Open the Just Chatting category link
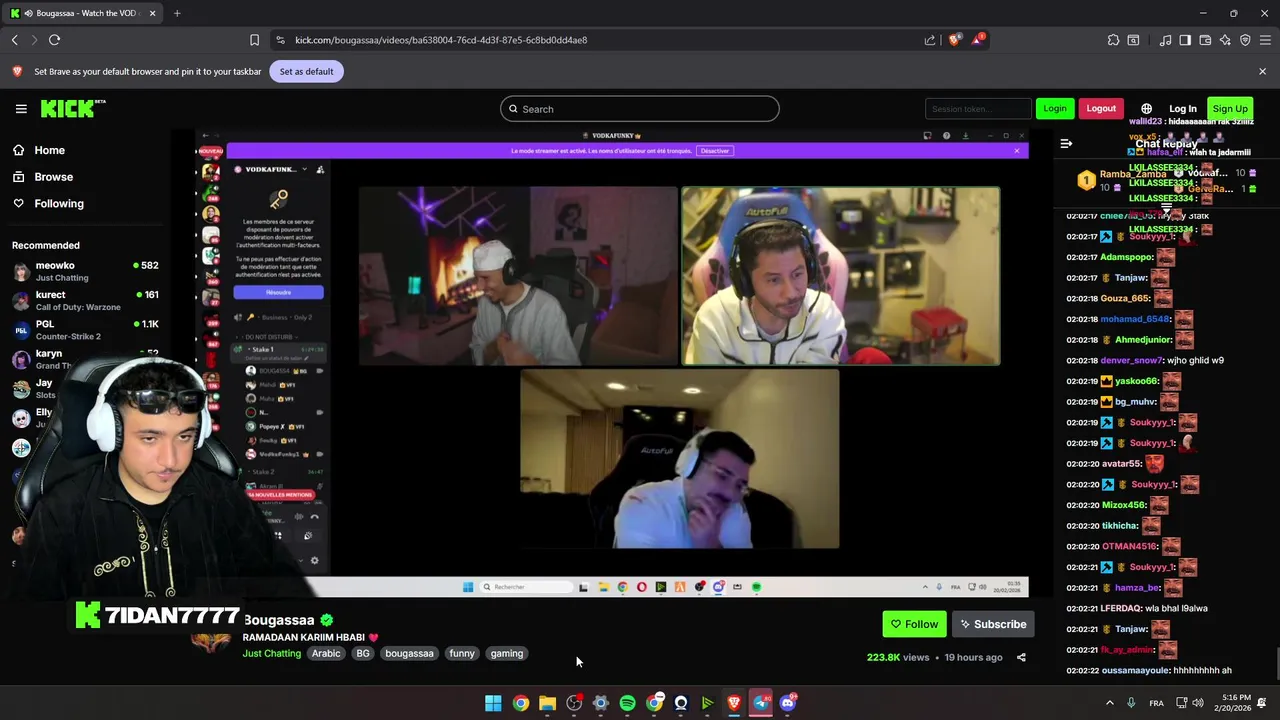 (x=271, y=654)
